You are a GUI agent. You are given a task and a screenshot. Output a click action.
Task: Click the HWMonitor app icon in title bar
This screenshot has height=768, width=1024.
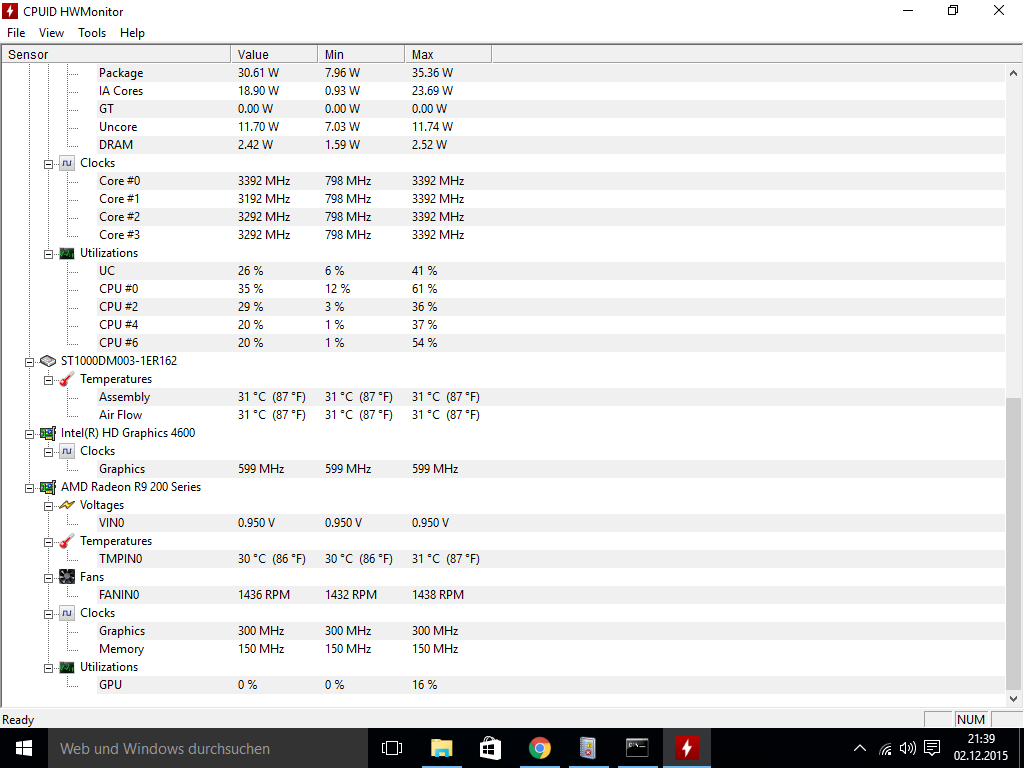point(10,11)
